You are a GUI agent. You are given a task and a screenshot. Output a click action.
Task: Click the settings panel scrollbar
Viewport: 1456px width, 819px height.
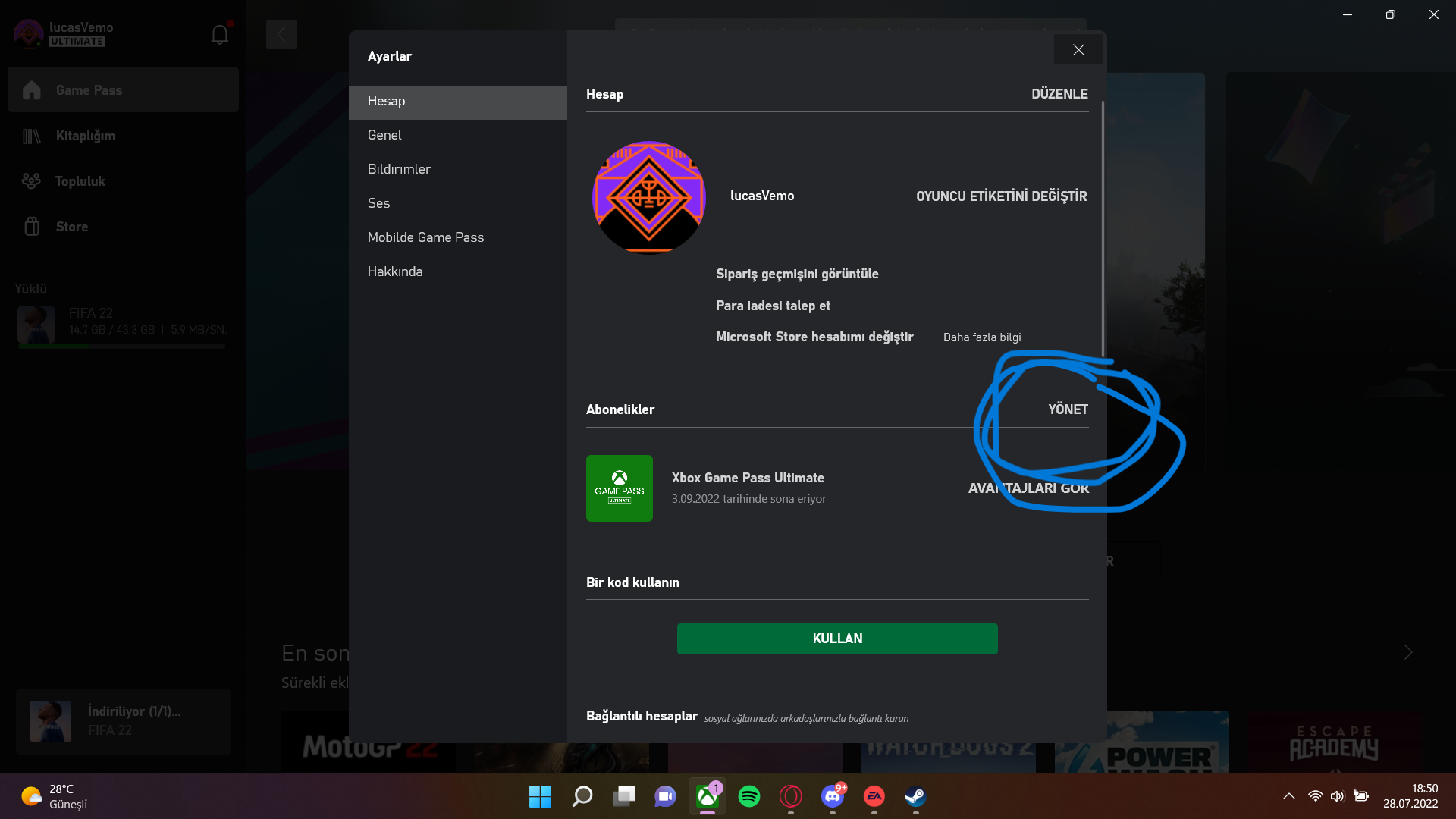tap(1102, 227)
